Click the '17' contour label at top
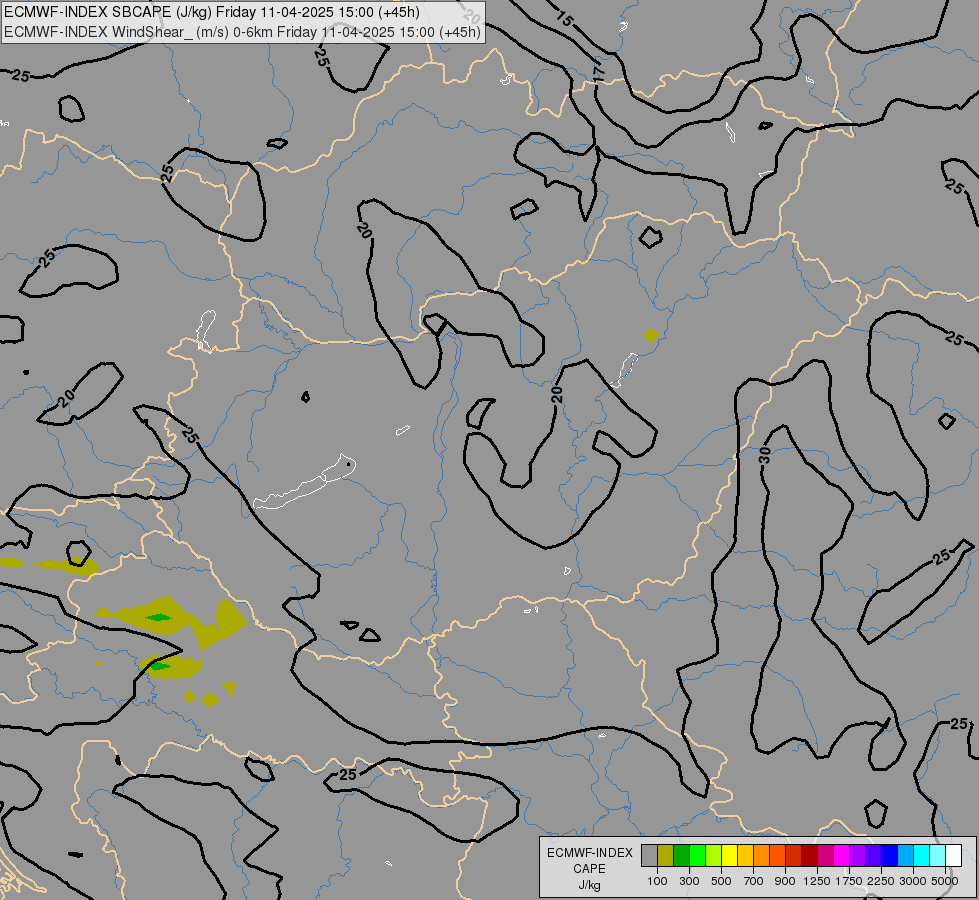Viewport: 979px width, 900px height. coord(599,74)
